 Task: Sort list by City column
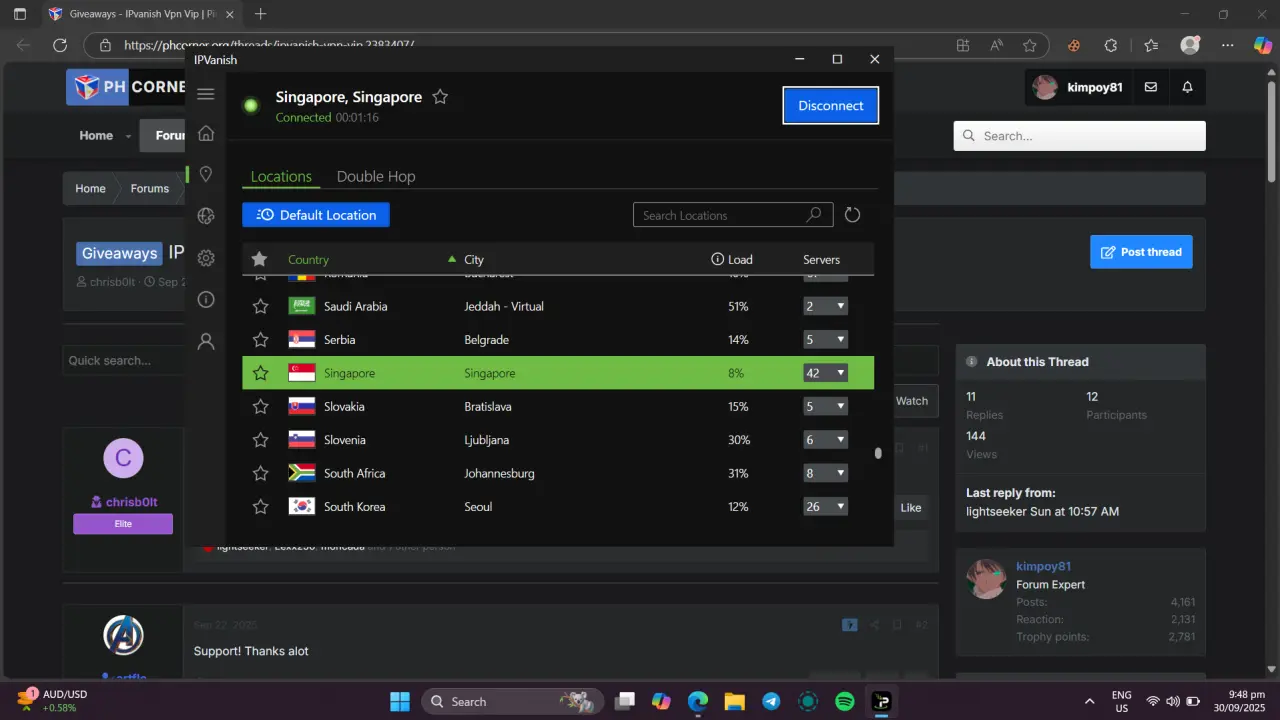pyautogui.click(x=474, y=259)
